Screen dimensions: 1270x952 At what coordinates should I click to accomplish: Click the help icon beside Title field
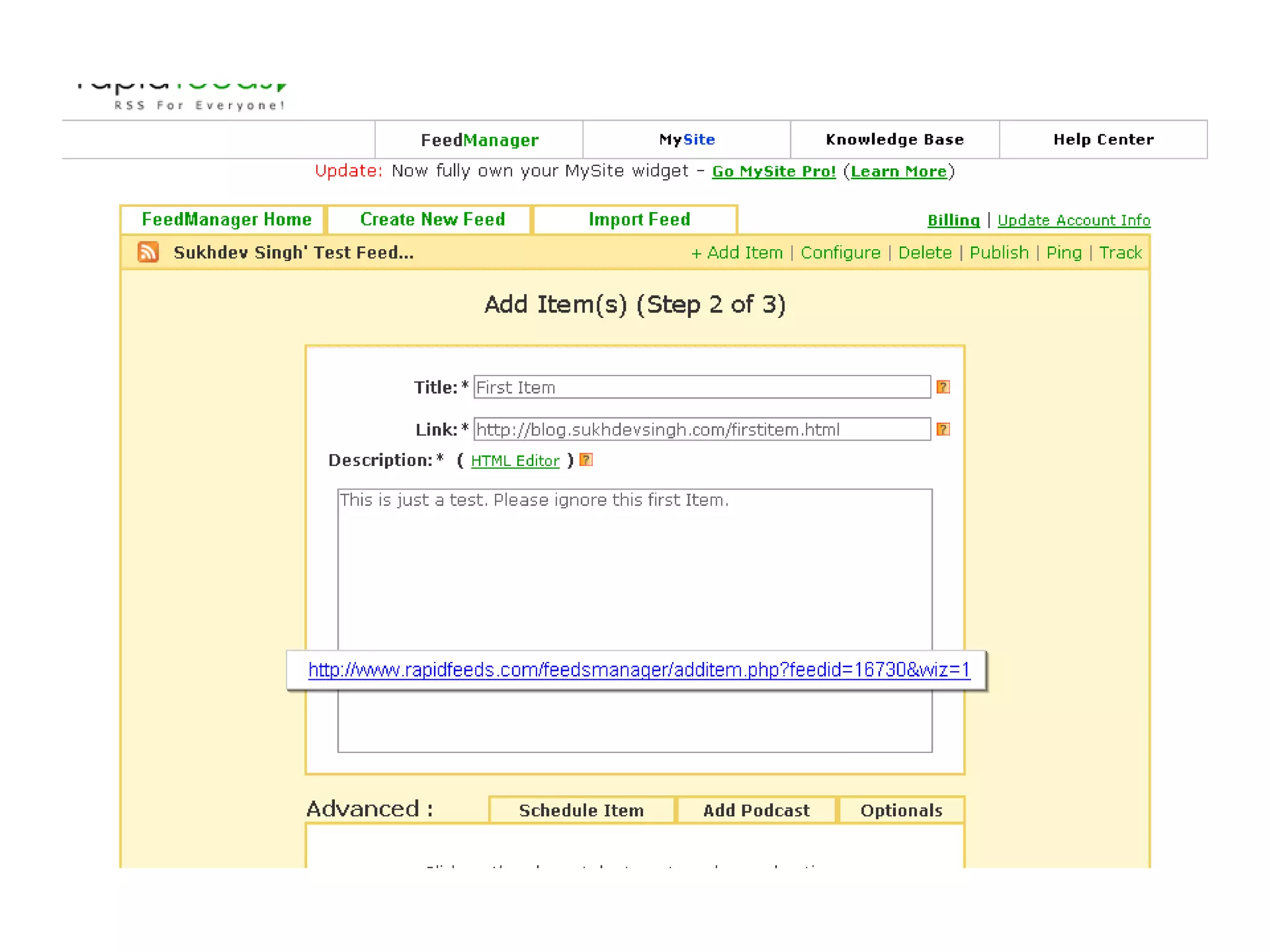pos(943,387)
